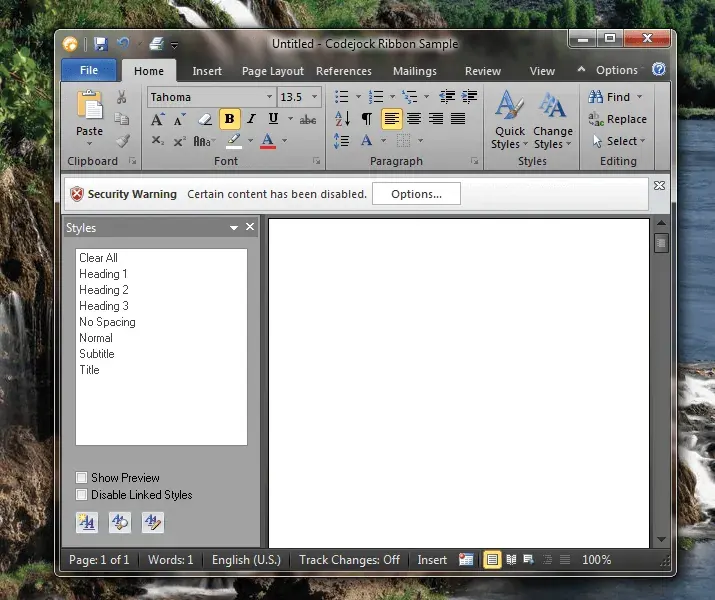Toggle Align Left paragraph button

392,119
